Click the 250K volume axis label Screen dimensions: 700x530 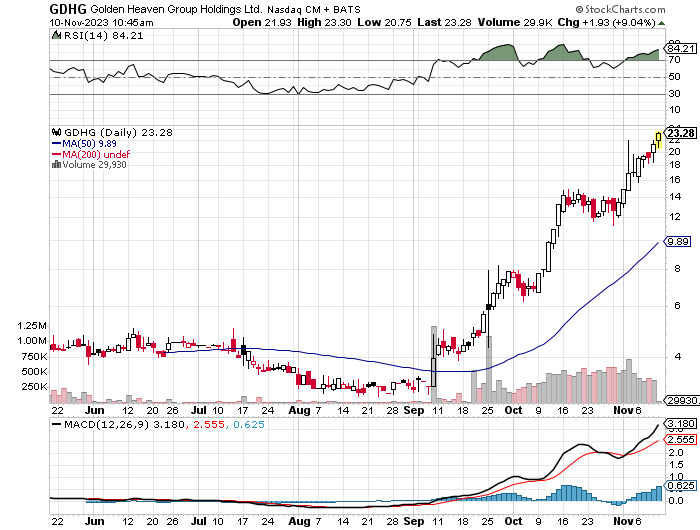(34, 387)
